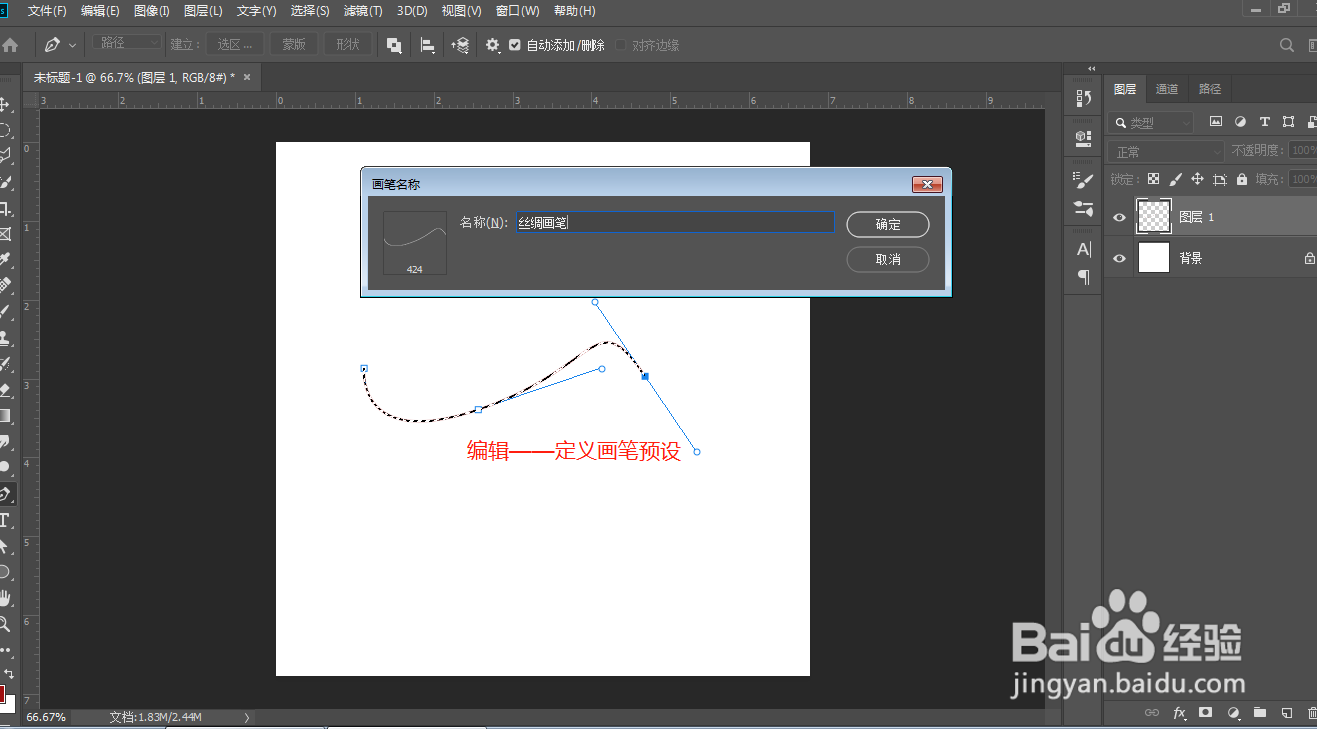Click the 选区... button
1317x729 pixels.
[235, 44]
